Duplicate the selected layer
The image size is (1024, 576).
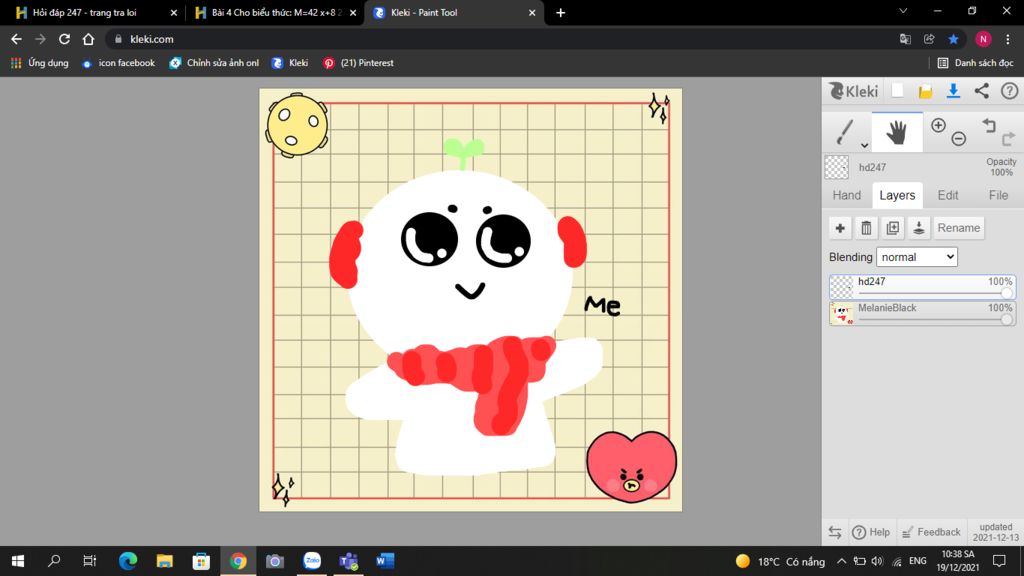click(892, 228)
